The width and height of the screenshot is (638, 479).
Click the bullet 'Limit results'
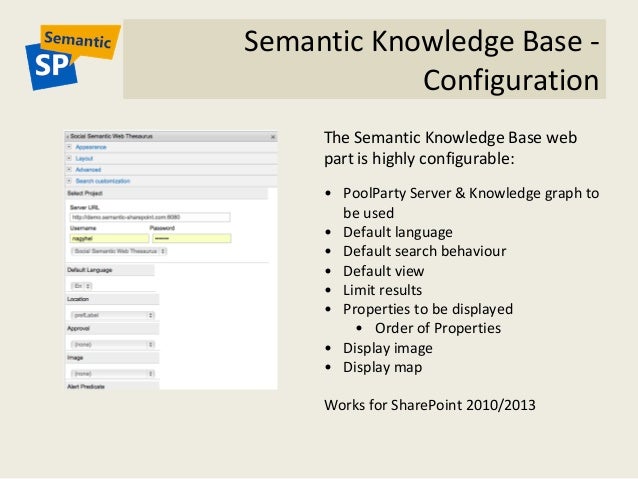click(382, 290)
